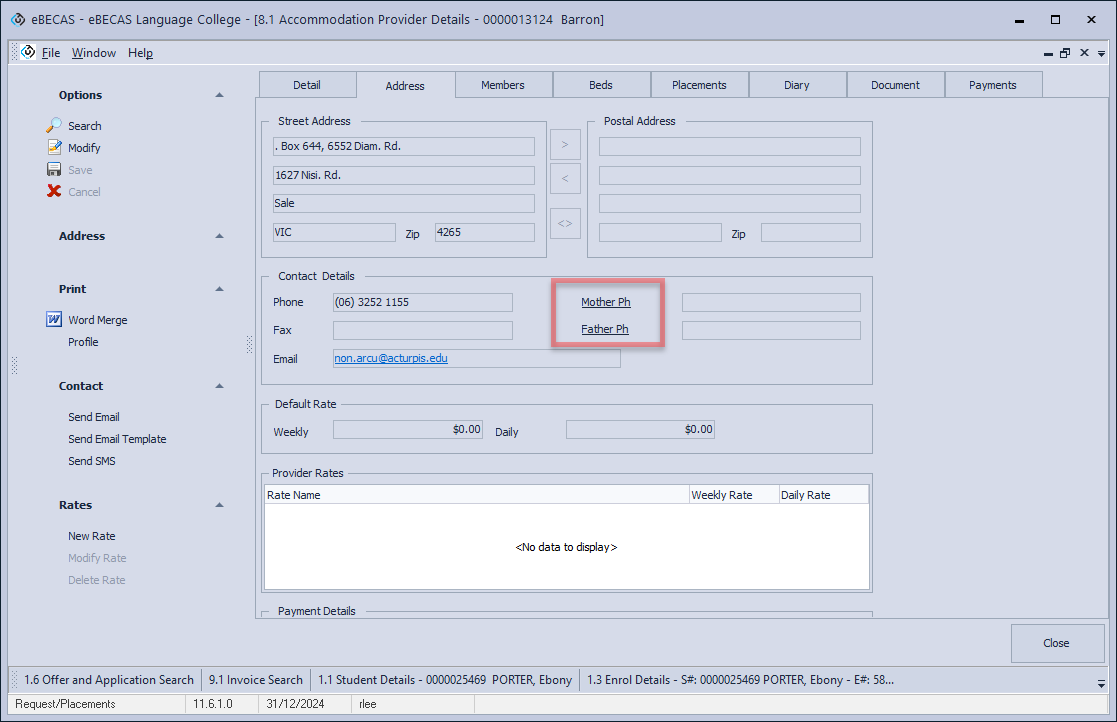Click the email address link
The image size is (1117, 722).
click(391, 358)
